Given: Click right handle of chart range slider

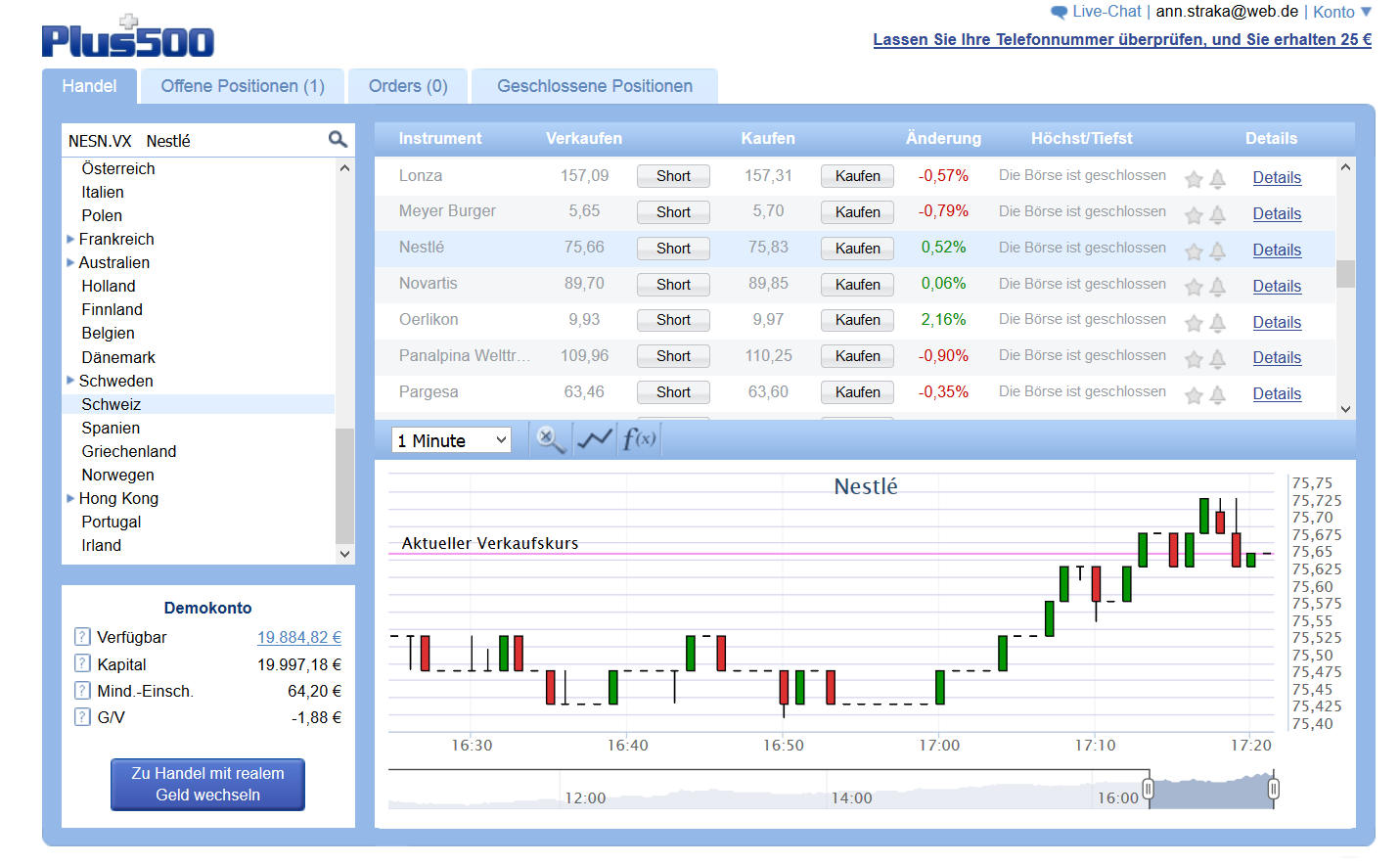Looking at the screenshot, I should coord(1273,788).
